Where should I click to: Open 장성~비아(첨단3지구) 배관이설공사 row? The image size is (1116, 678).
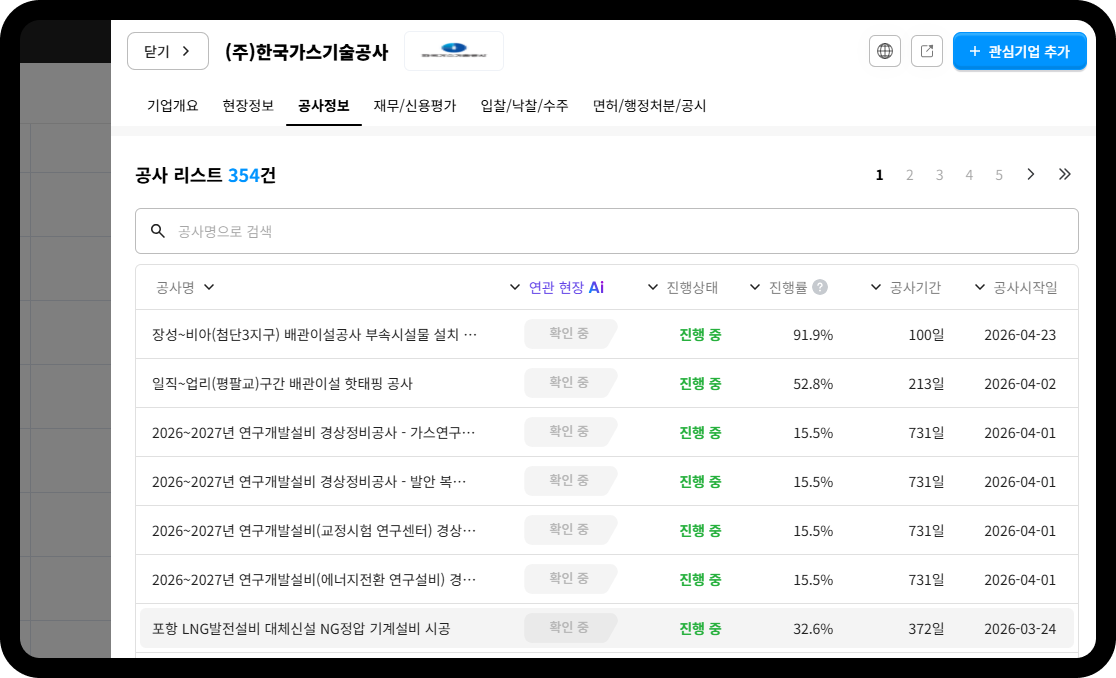coord(606,334)
